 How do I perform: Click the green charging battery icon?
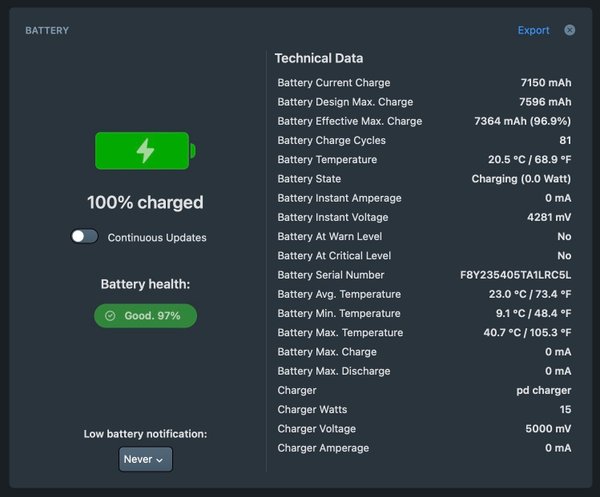pos(145,151)
